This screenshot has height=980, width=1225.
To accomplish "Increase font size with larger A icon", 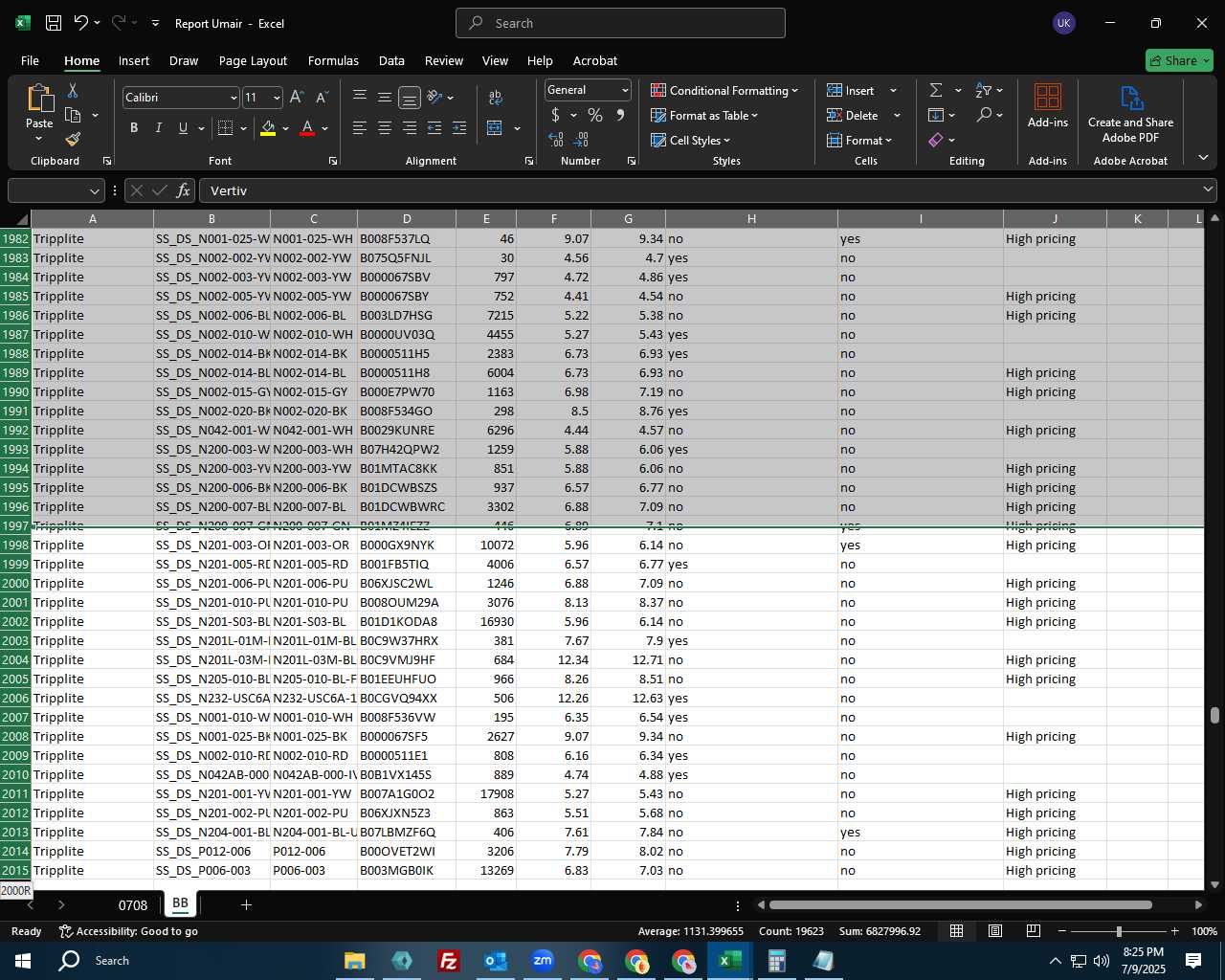I will click(x=297, y=97).
